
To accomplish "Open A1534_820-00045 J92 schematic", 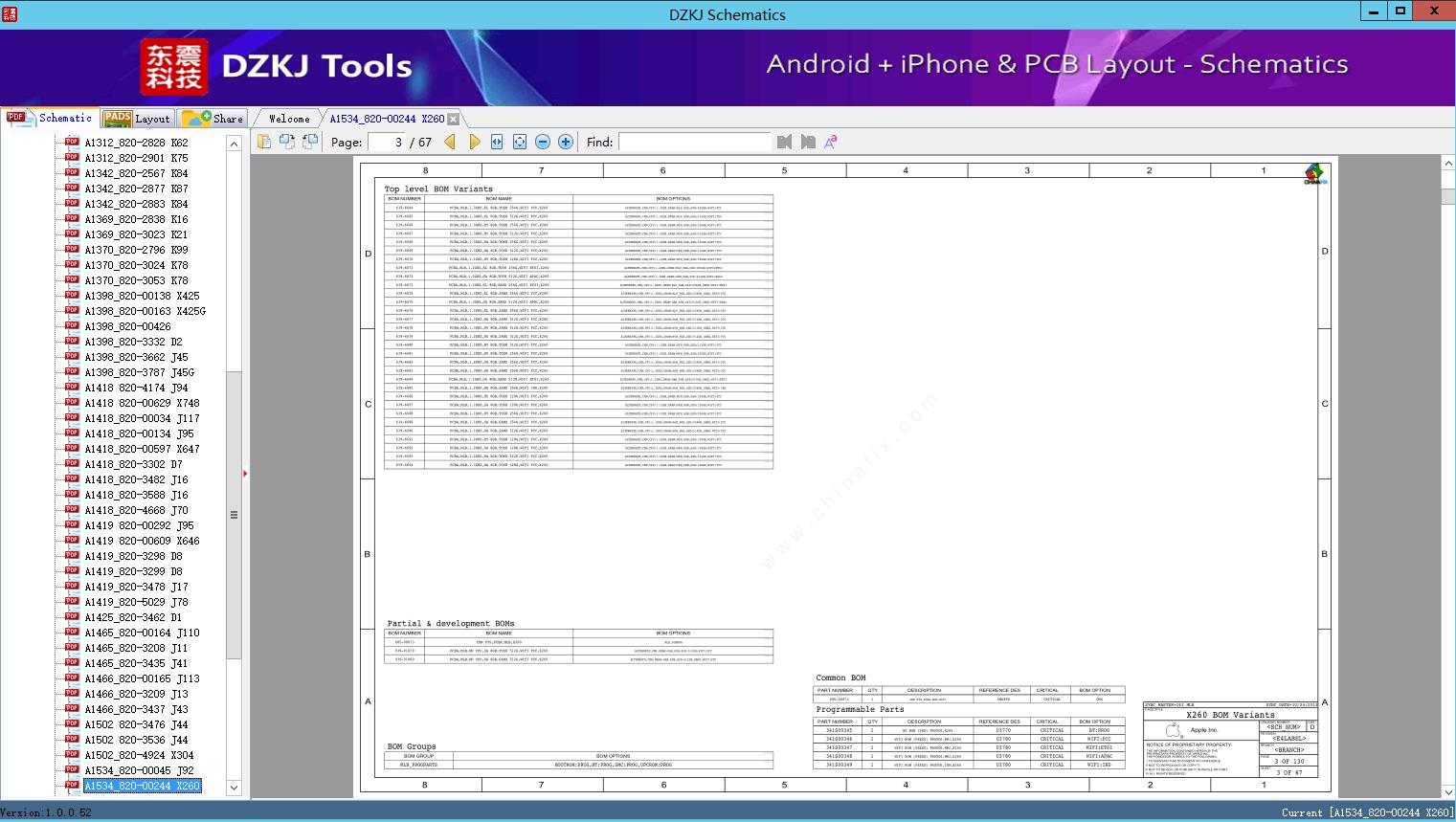I will [139, 770].
